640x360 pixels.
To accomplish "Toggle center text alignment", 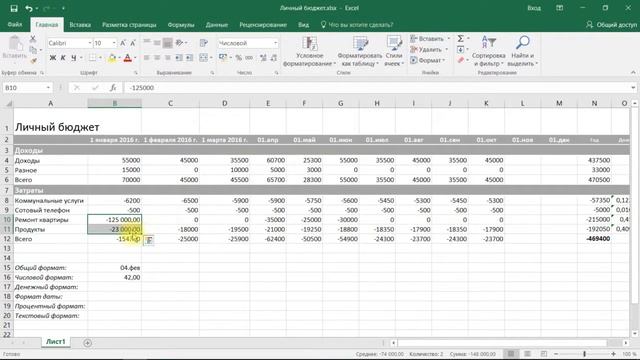I will 157,58.
